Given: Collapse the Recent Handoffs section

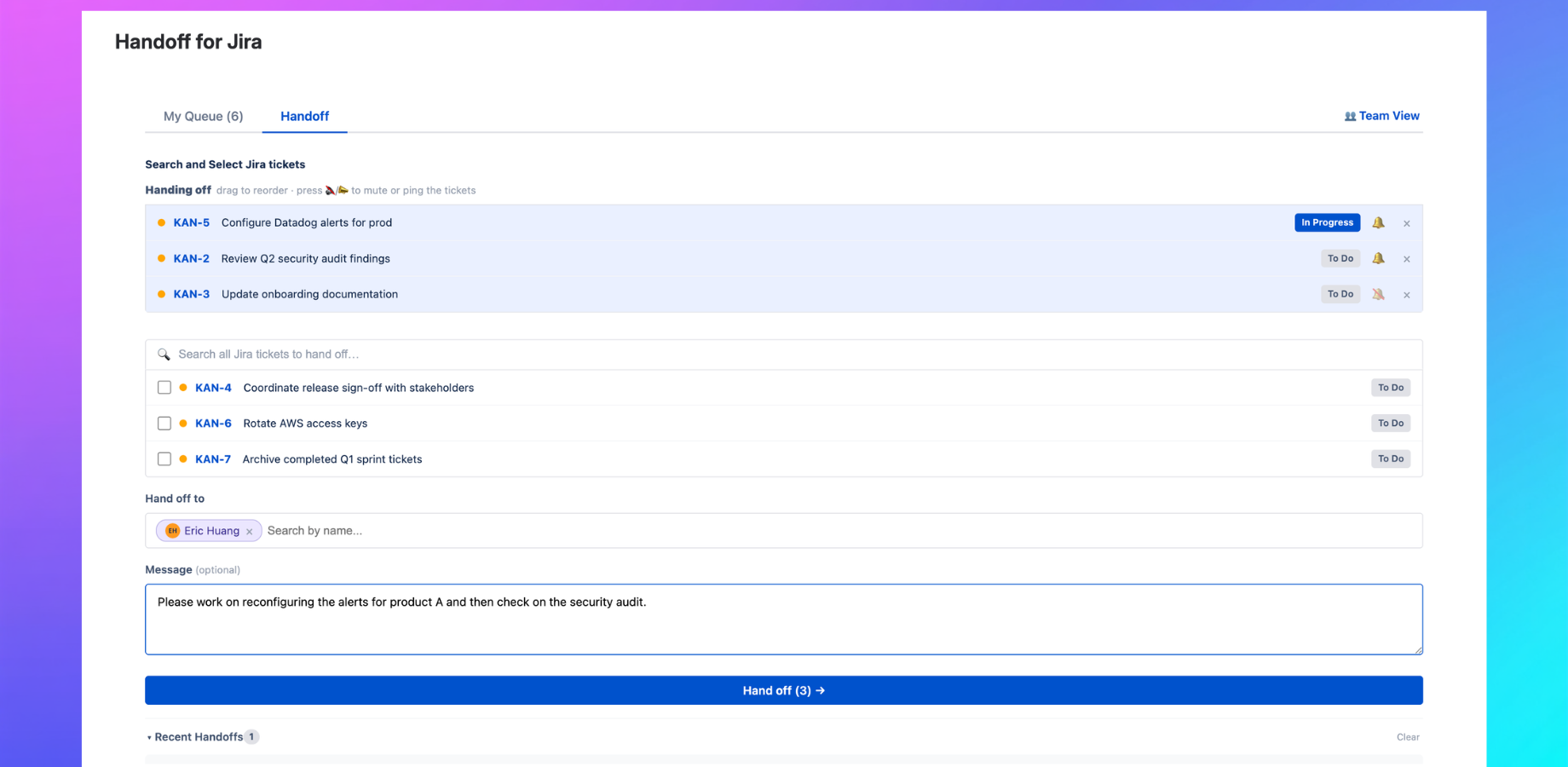Looking at the screenshot, I should click(x=149, y=737).
